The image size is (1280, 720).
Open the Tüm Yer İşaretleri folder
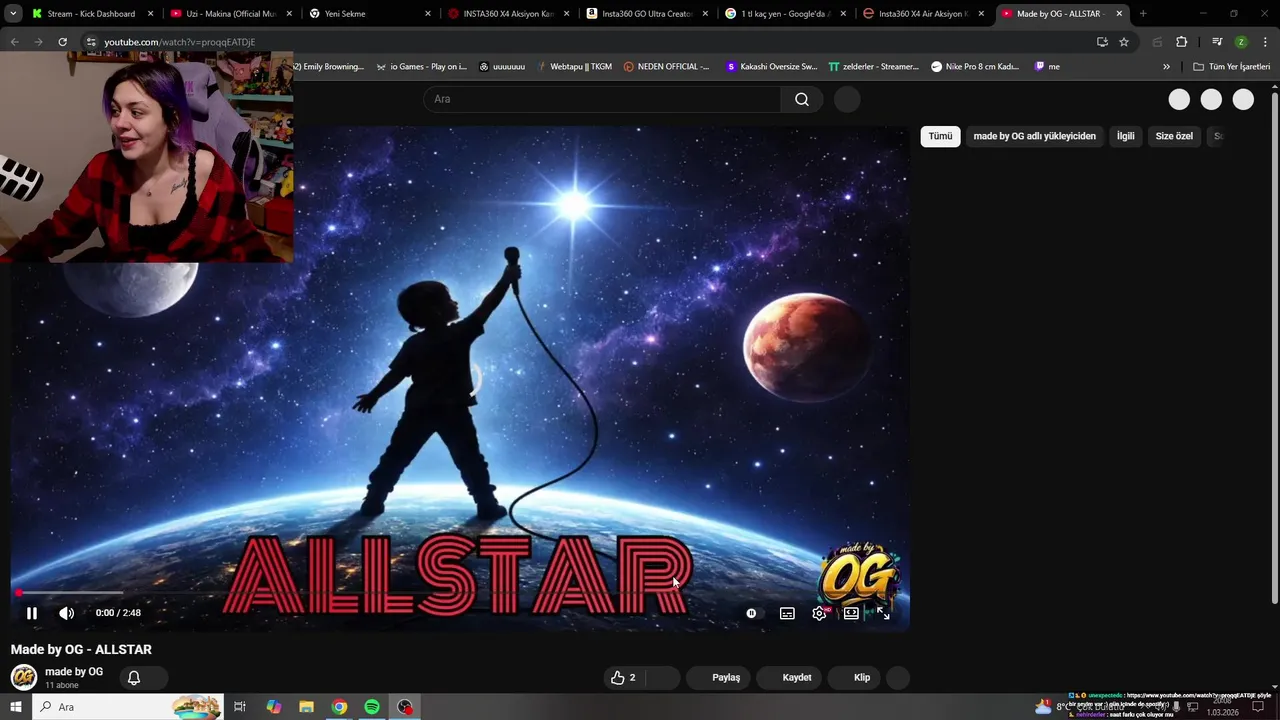point(1231,67)
